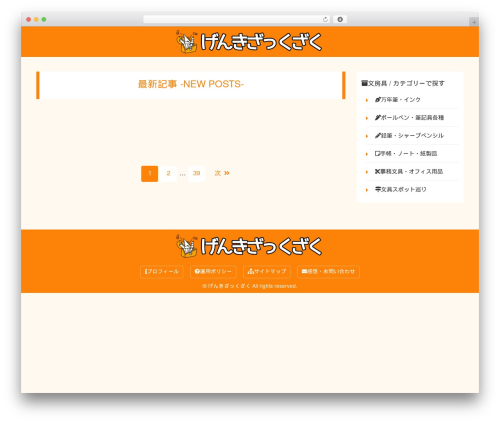This screenshot has width=500, height=423.
Task: Click the pagination ellipsis
Action: pos(182,174)
